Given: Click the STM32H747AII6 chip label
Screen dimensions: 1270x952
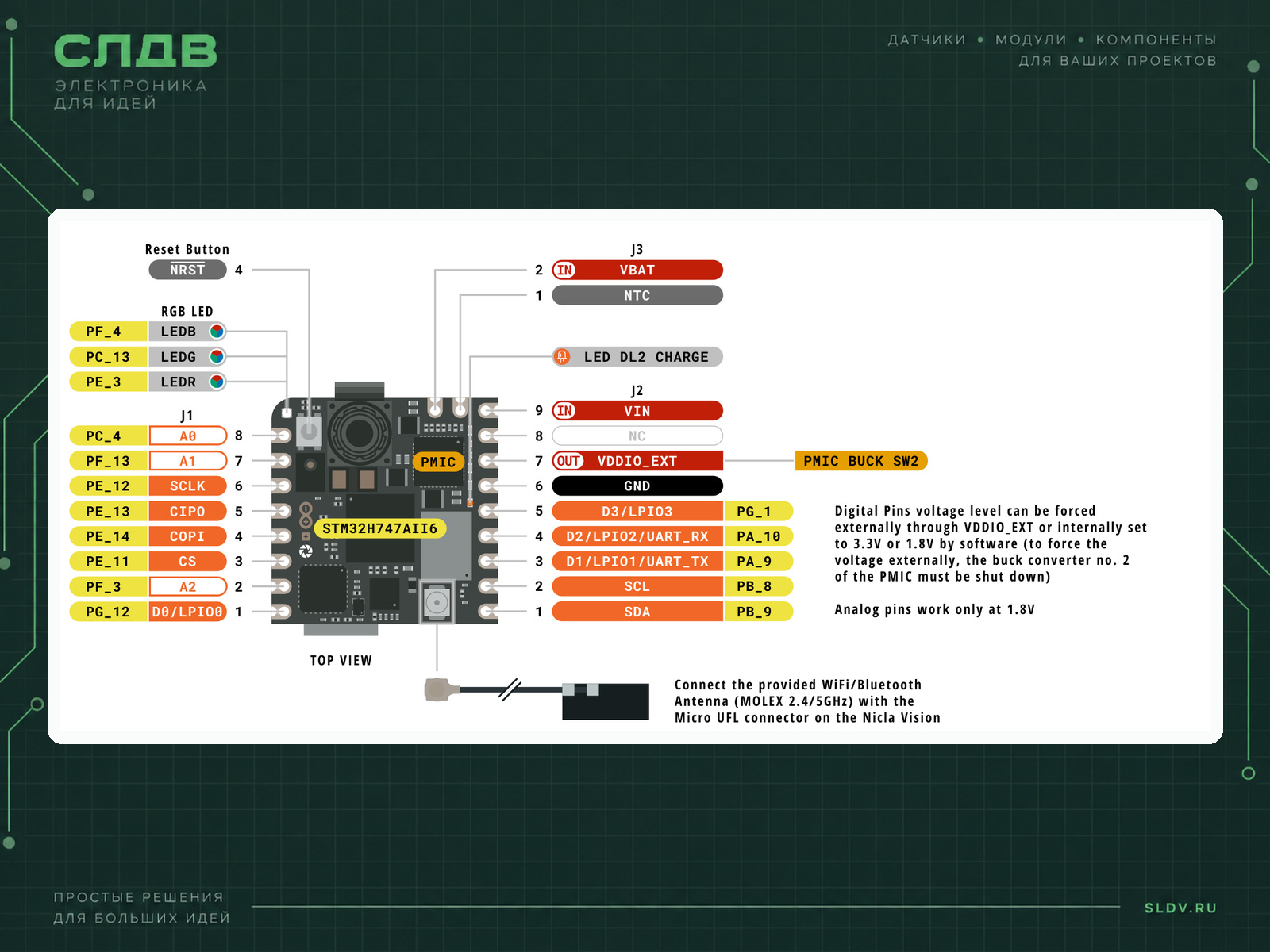Looking at the screenshot, I should tap(379, 528).
